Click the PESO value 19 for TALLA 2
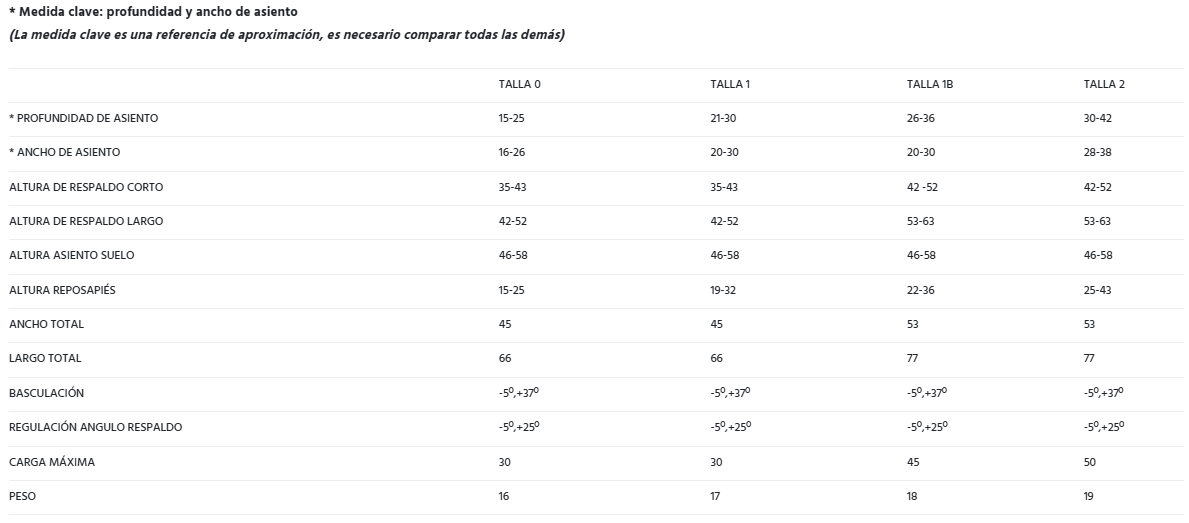Viewport: 1189px width, 523px height. pyautogui.click(x=1089, y=496)
